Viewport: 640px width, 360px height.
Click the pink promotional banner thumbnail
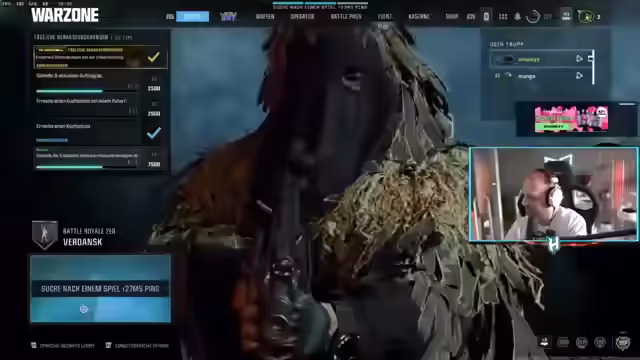click(571, 119)
